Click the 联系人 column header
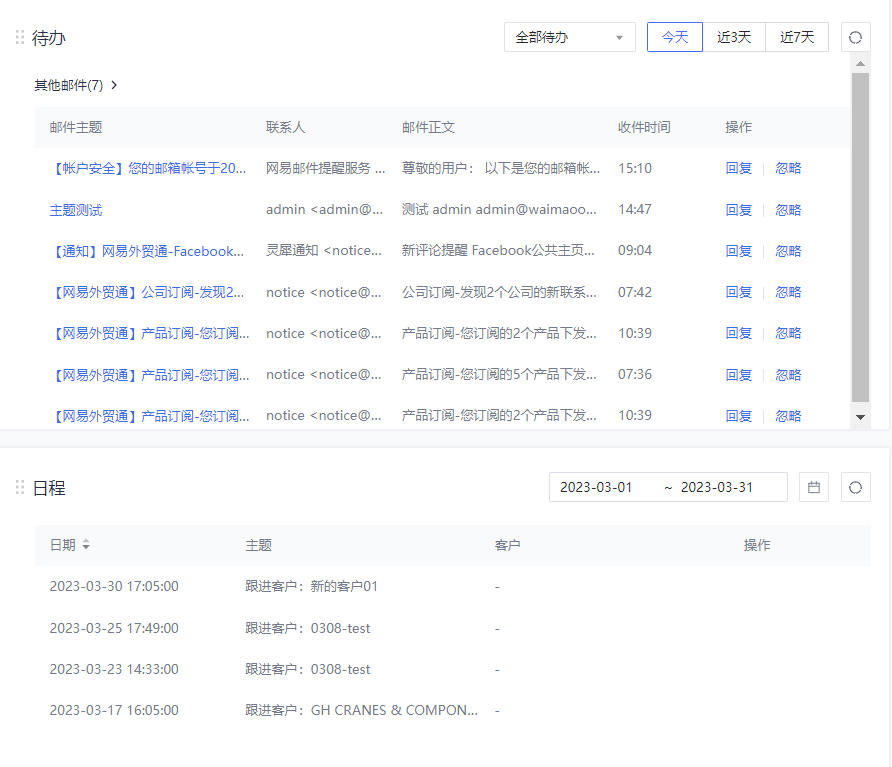 [x=286, y=127]
